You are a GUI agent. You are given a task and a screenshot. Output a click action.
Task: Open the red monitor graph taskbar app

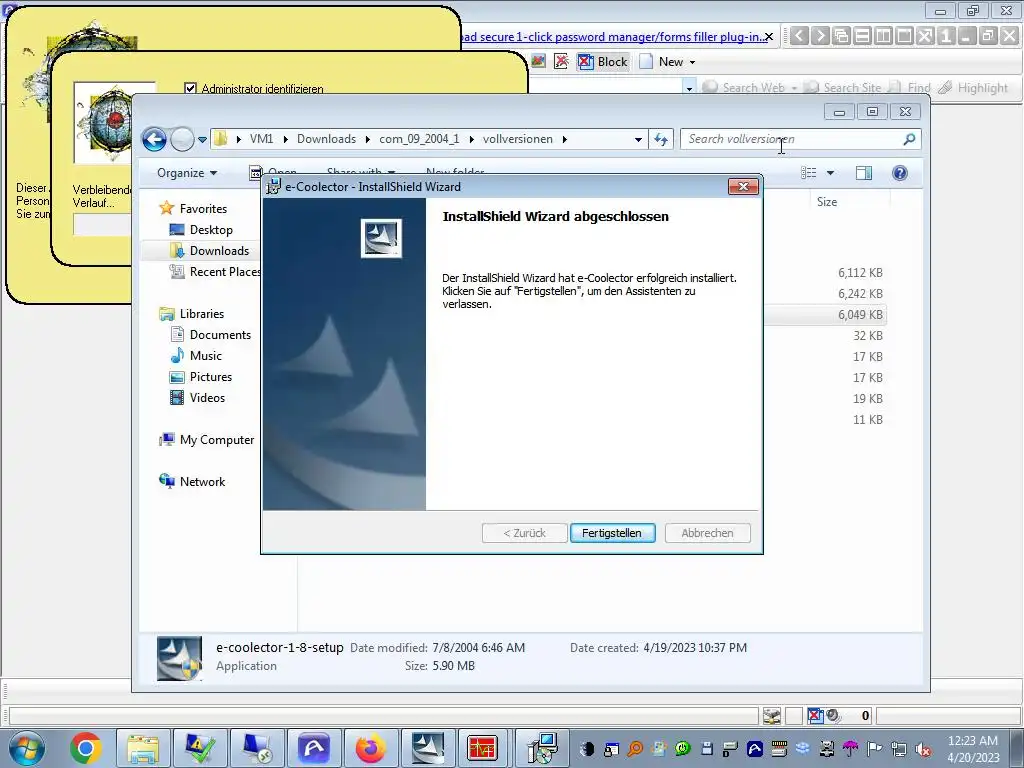[x=483, y=748]
